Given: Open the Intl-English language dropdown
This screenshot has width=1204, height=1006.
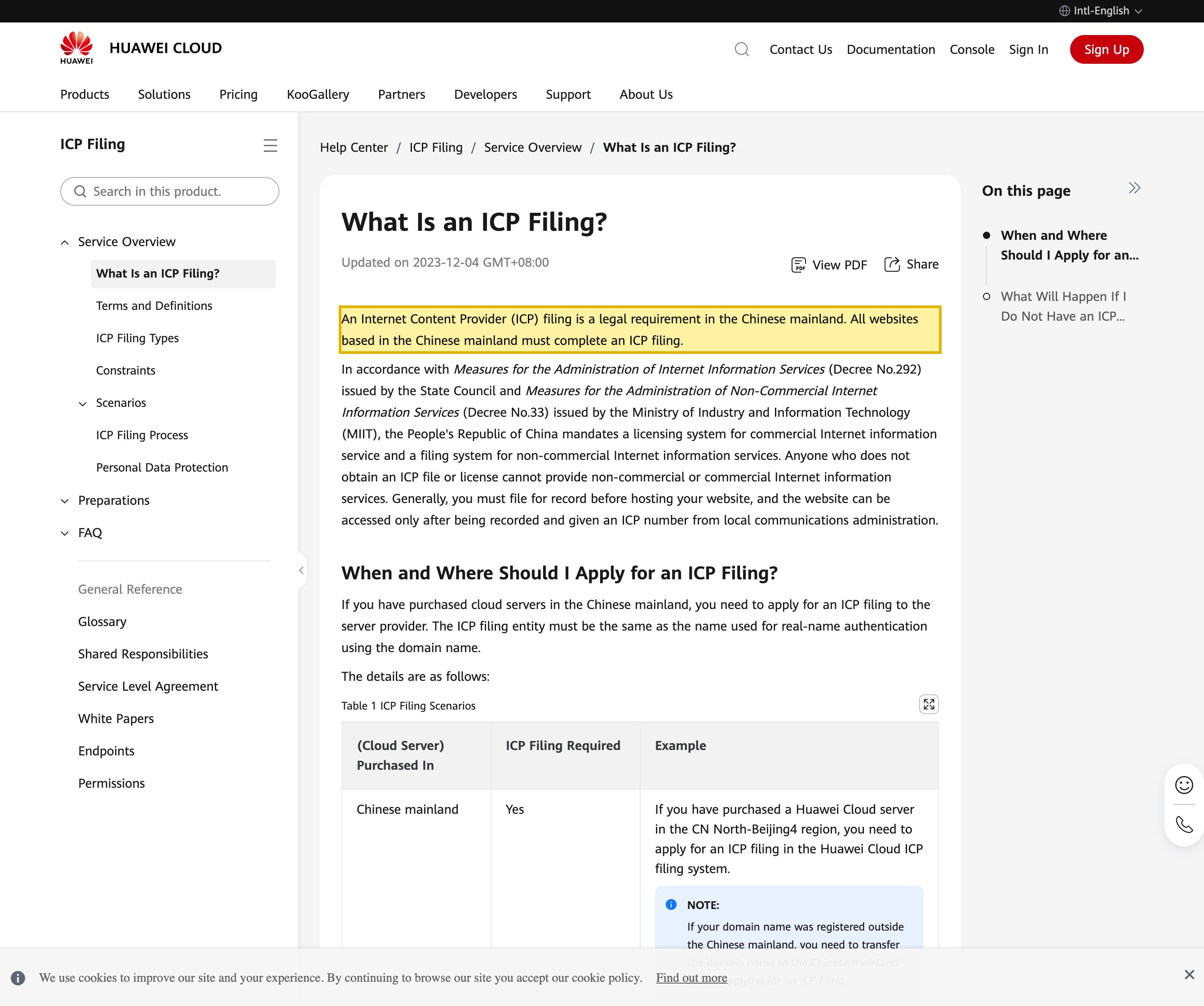Looking at the screenshot, I should [1100, 11].
